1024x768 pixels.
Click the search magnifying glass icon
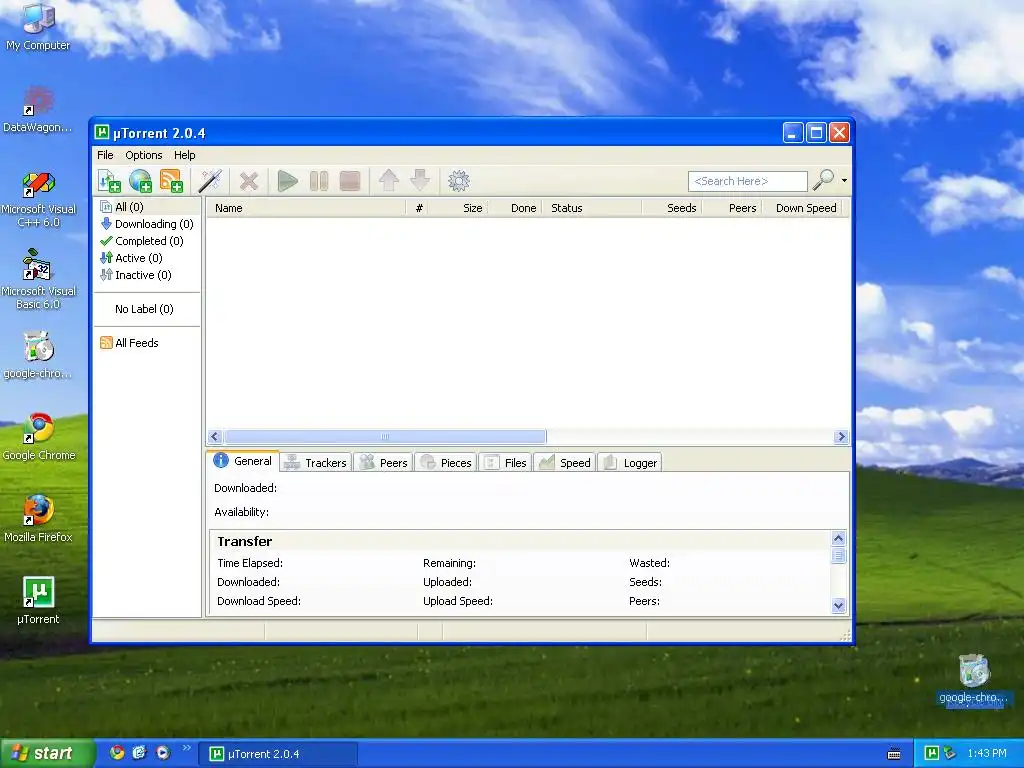823,180
